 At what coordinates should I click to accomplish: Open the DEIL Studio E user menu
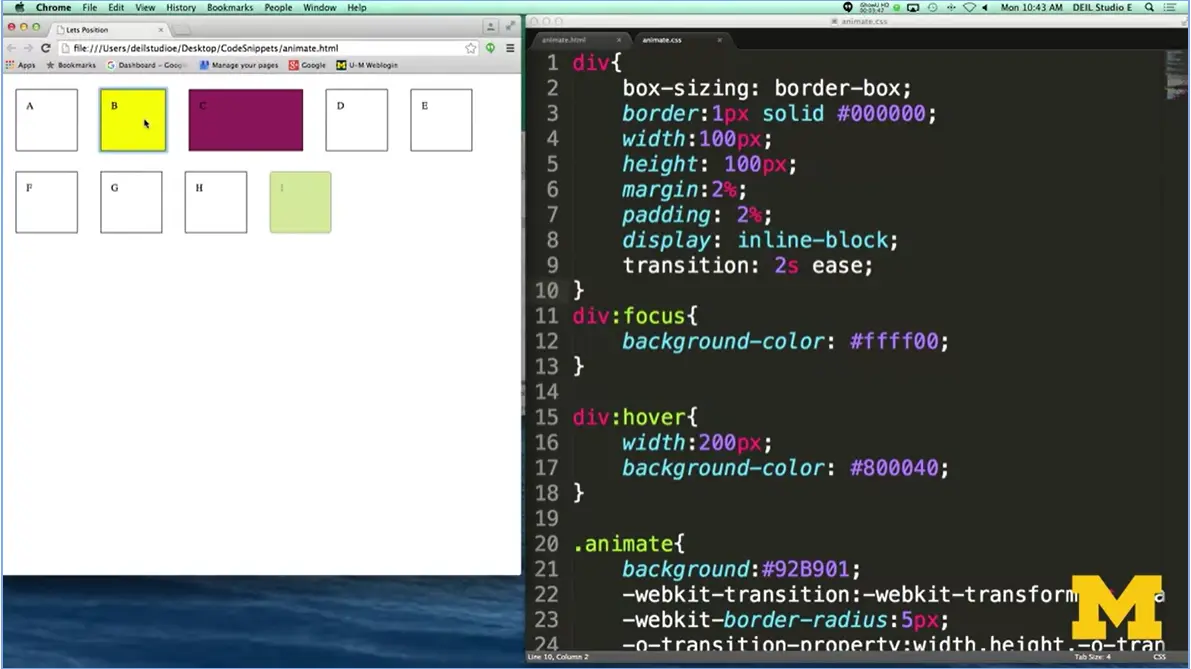point(1104,8)
